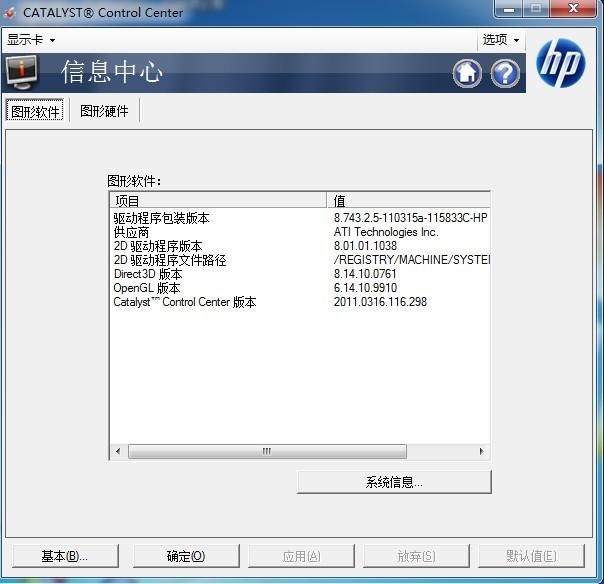This screenshot has height=584, width=604.
Task: Close the Catalyst Control Center window
Action: tap(573, 8)
